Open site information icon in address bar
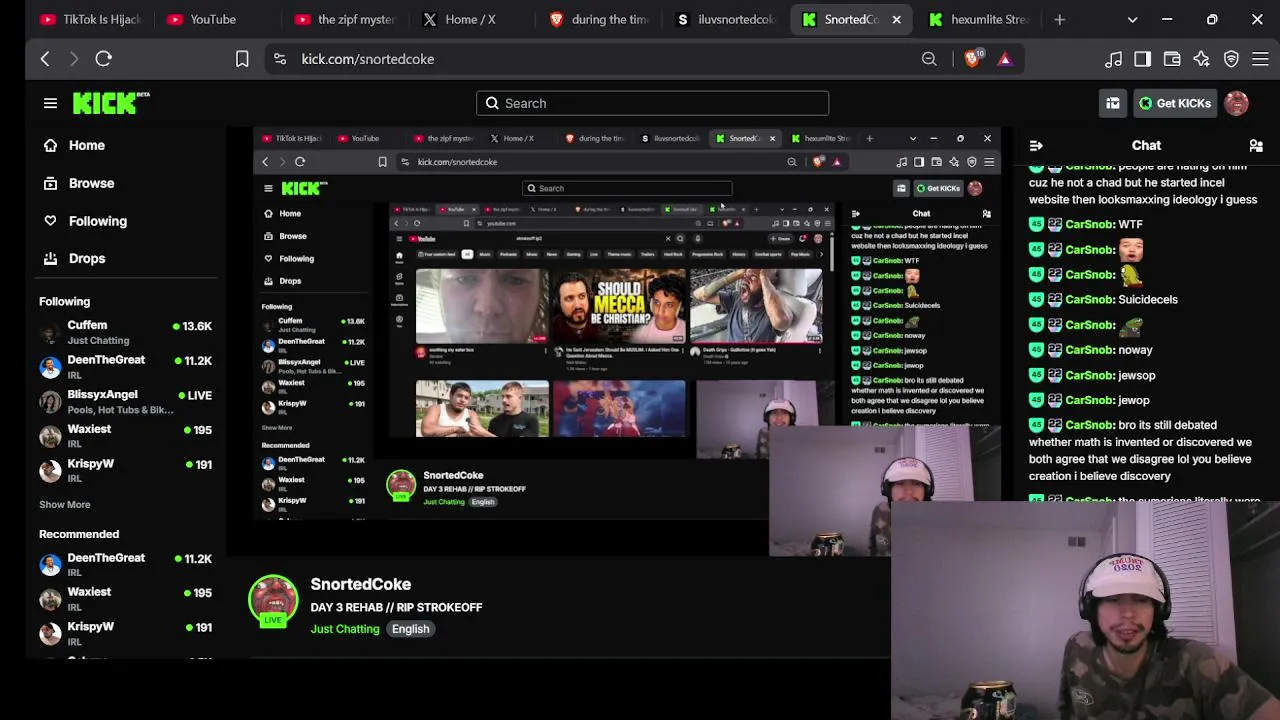Viewport: 1280px width, 720px height. (x=280, y=59)
